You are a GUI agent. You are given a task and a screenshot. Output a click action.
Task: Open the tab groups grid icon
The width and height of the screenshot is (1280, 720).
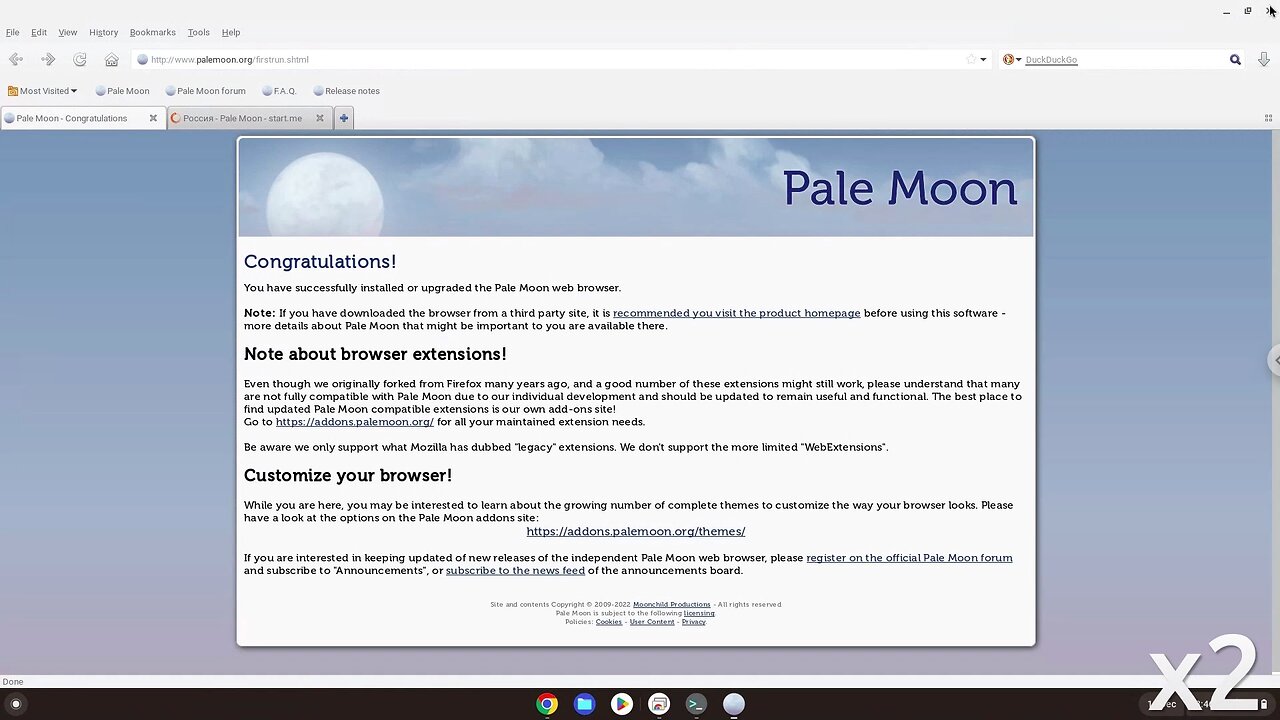(x=1269, y=118)
